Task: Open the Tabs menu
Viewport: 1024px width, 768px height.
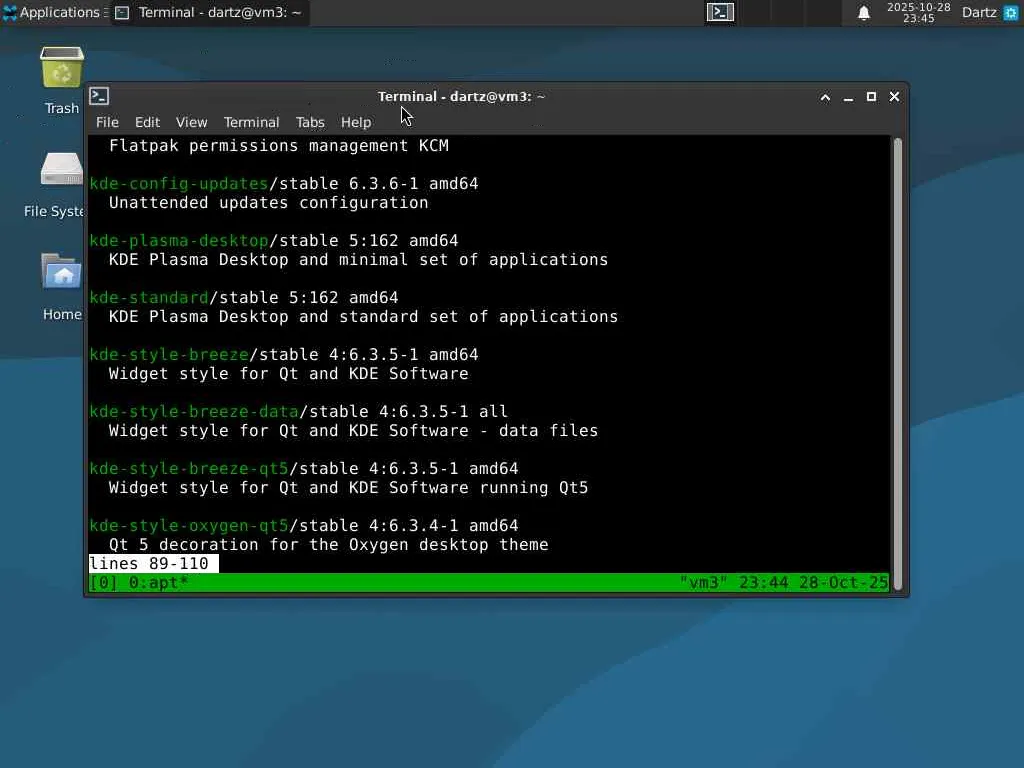Action: coord(310,122)
